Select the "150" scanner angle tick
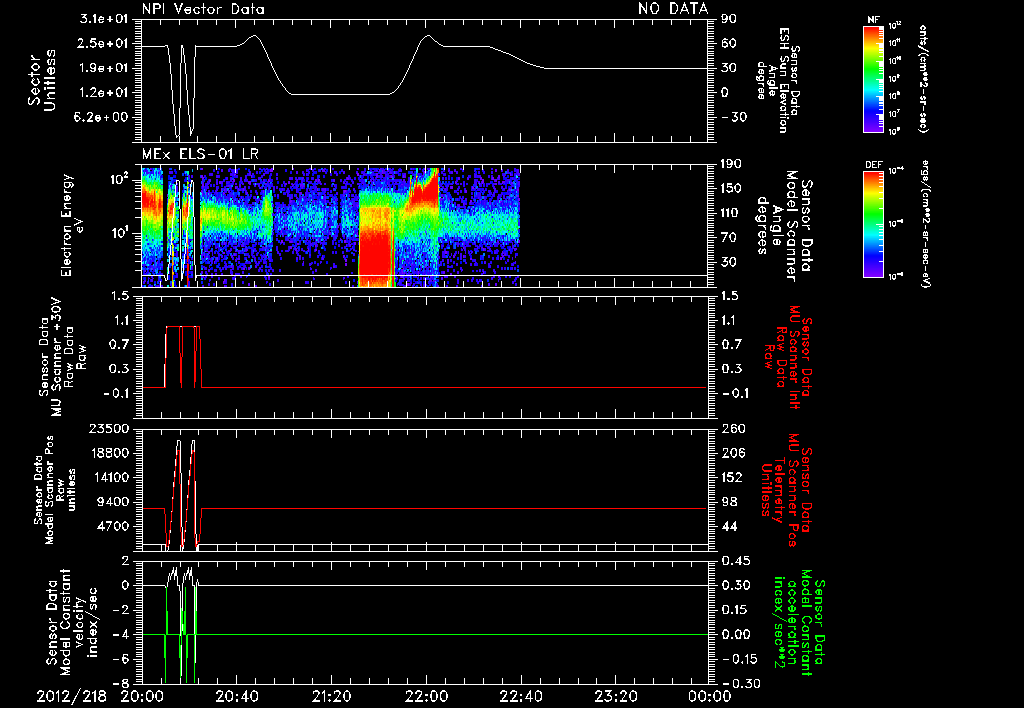 point(732,189)
